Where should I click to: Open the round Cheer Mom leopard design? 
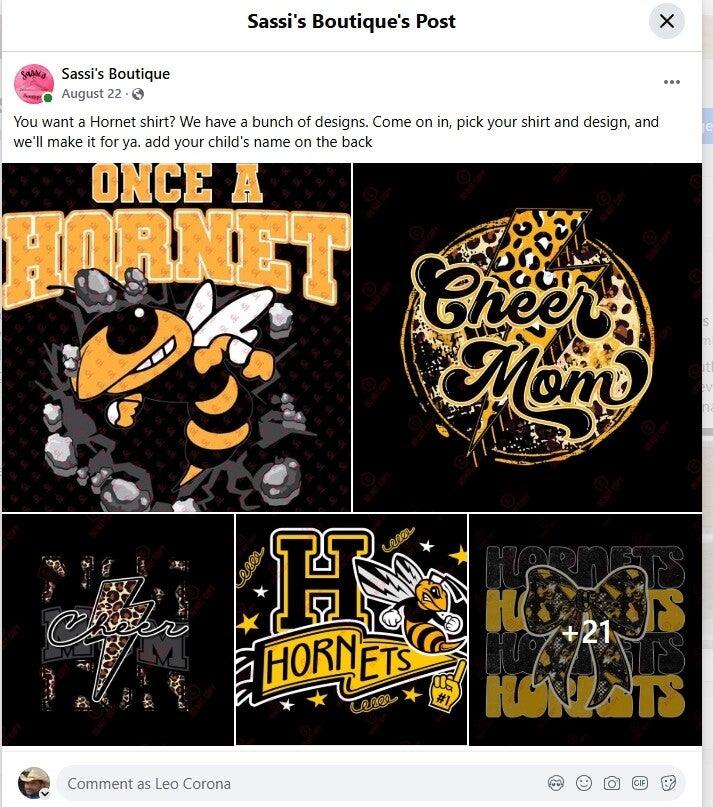[x=527, y=337]
